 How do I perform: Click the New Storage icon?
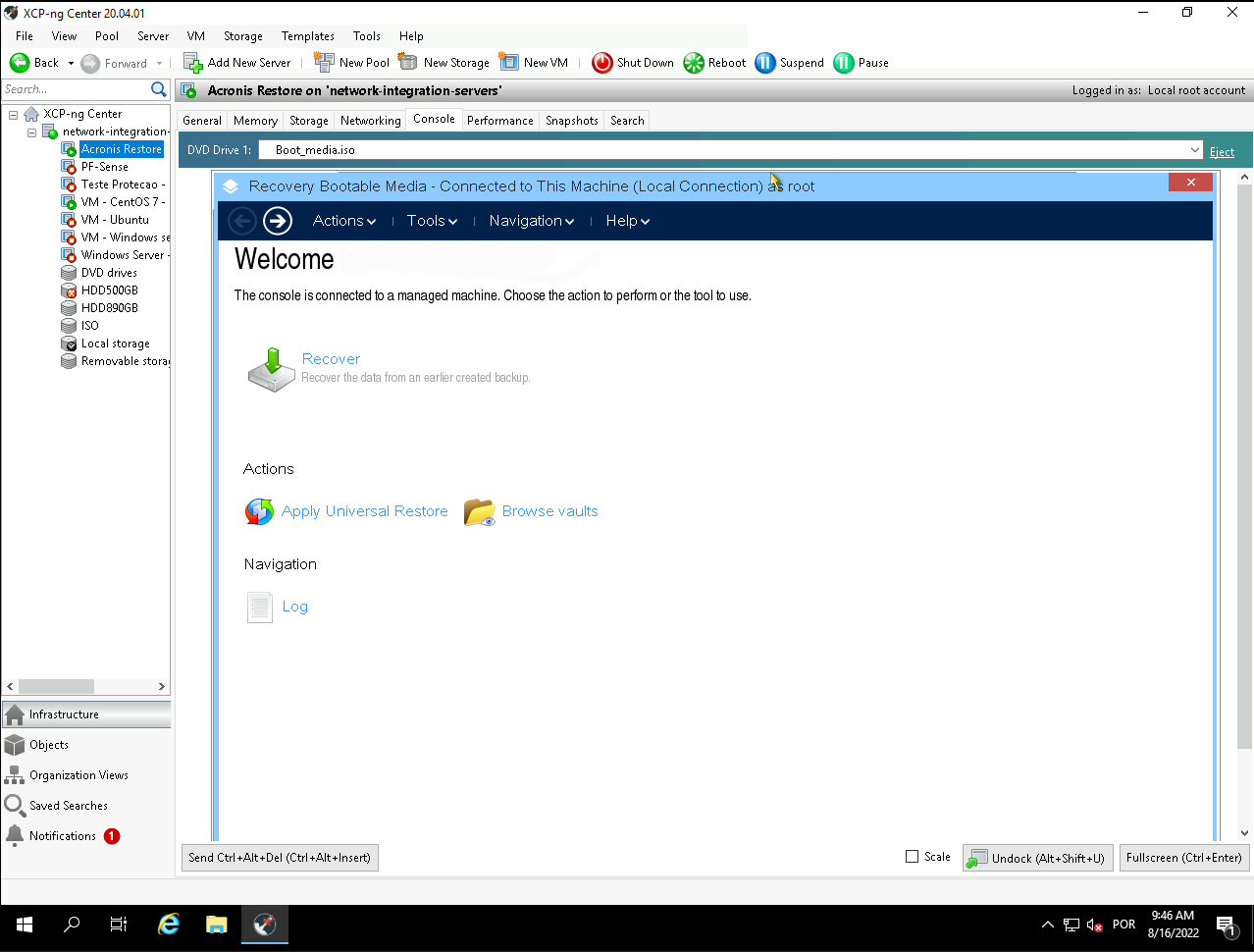408,62
